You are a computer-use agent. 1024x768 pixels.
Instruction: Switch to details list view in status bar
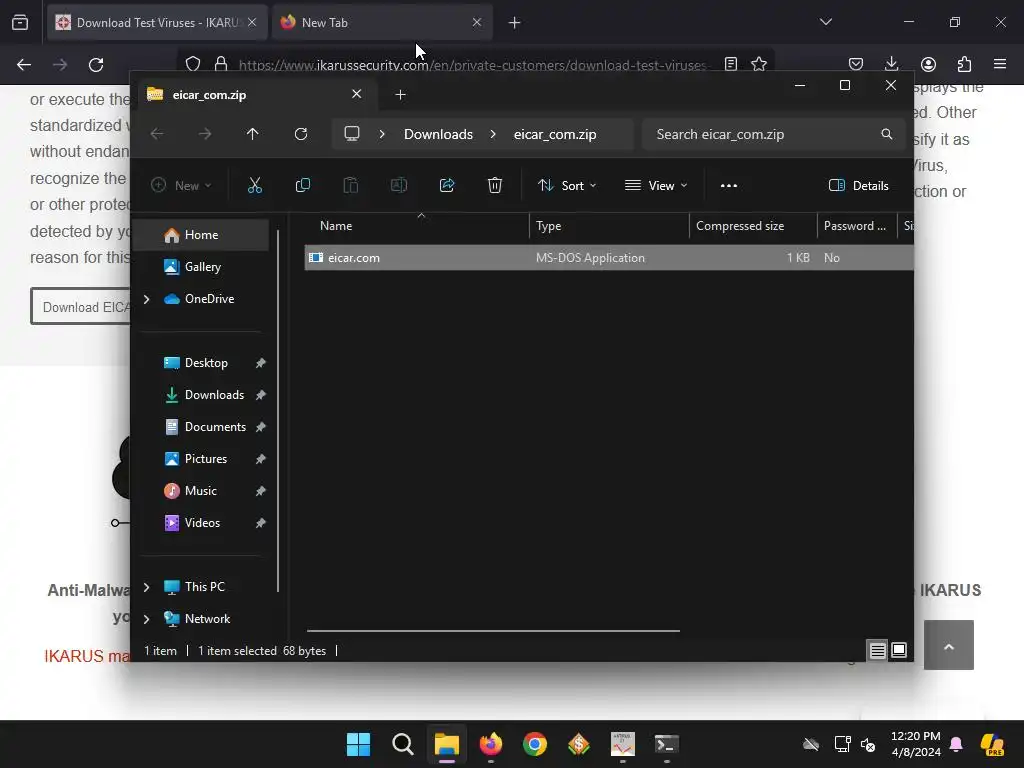pos(878,650)
